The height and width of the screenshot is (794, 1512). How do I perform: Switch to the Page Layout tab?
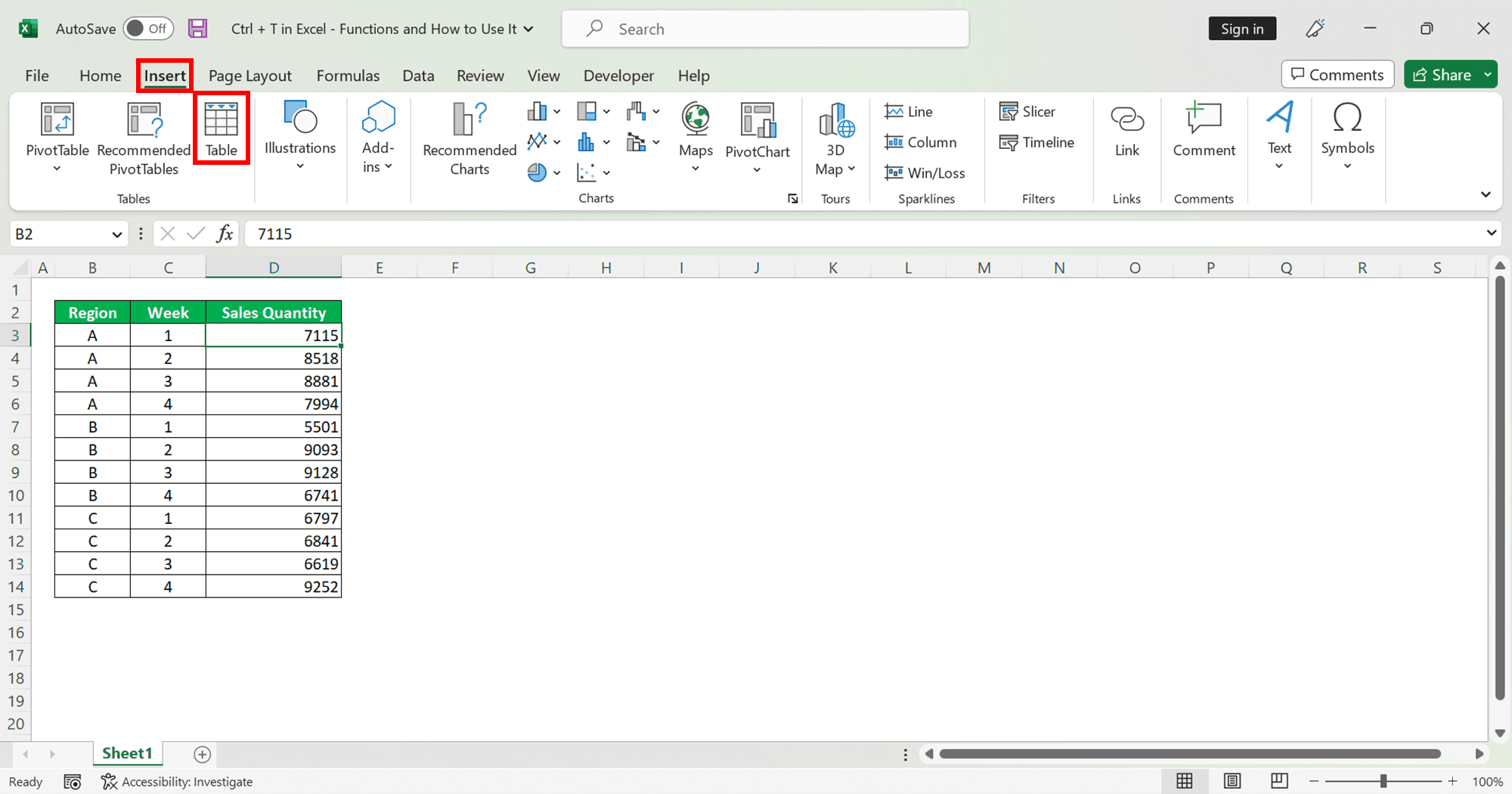pos(250,76)
